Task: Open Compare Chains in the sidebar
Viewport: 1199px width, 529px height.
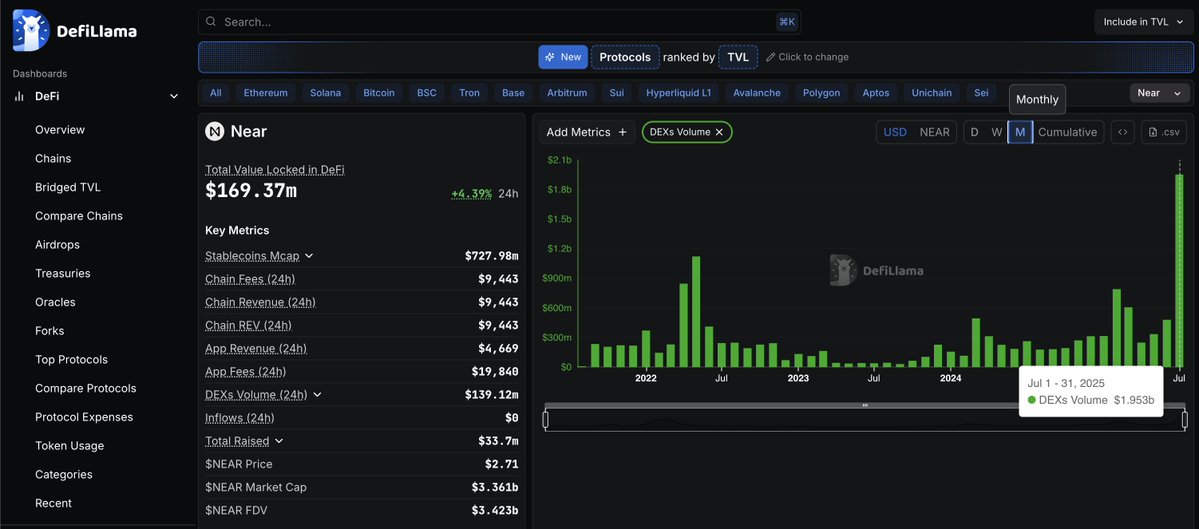Action: click(x=79, y=216)
